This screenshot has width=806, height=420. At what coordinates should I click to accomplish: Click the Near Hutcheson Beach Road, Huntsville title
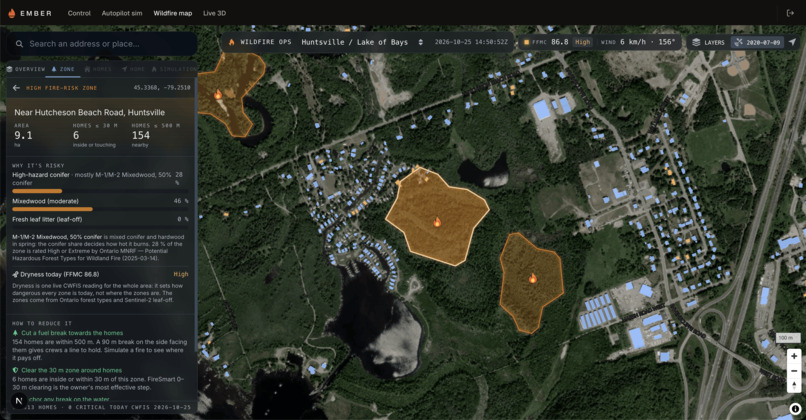89,112
